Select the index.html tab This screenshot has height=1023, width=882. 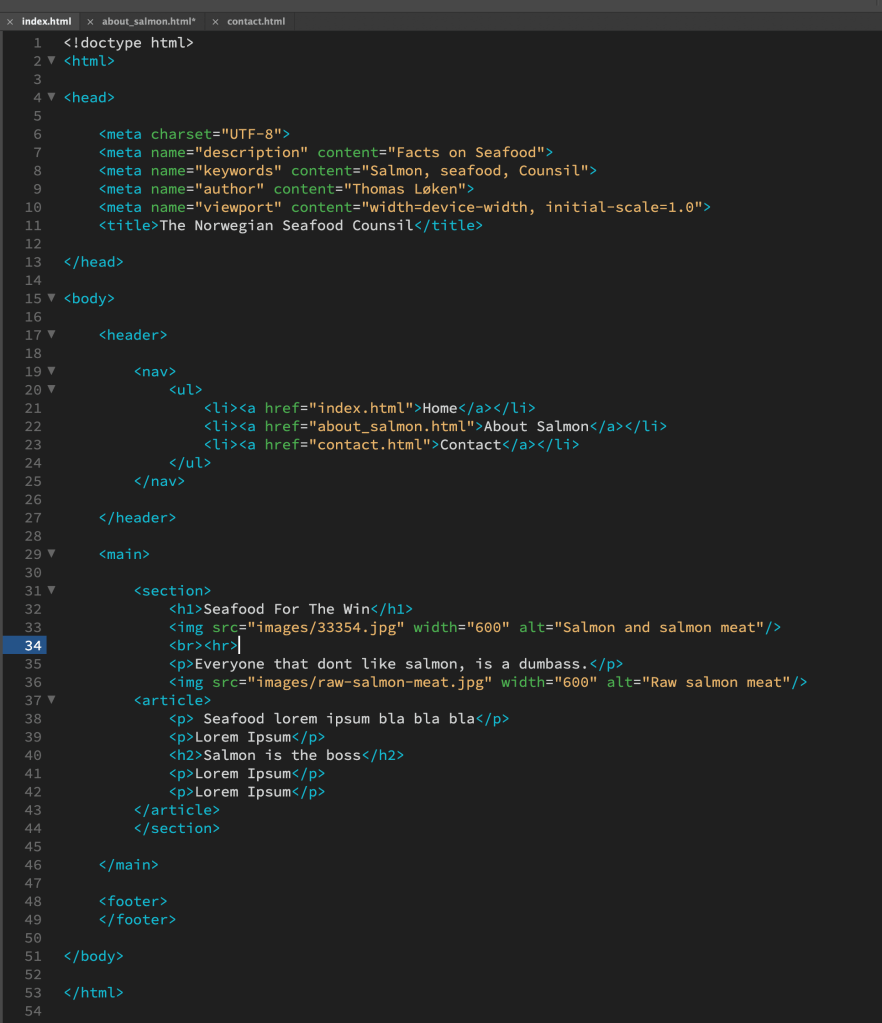click(x=46, y=21)
